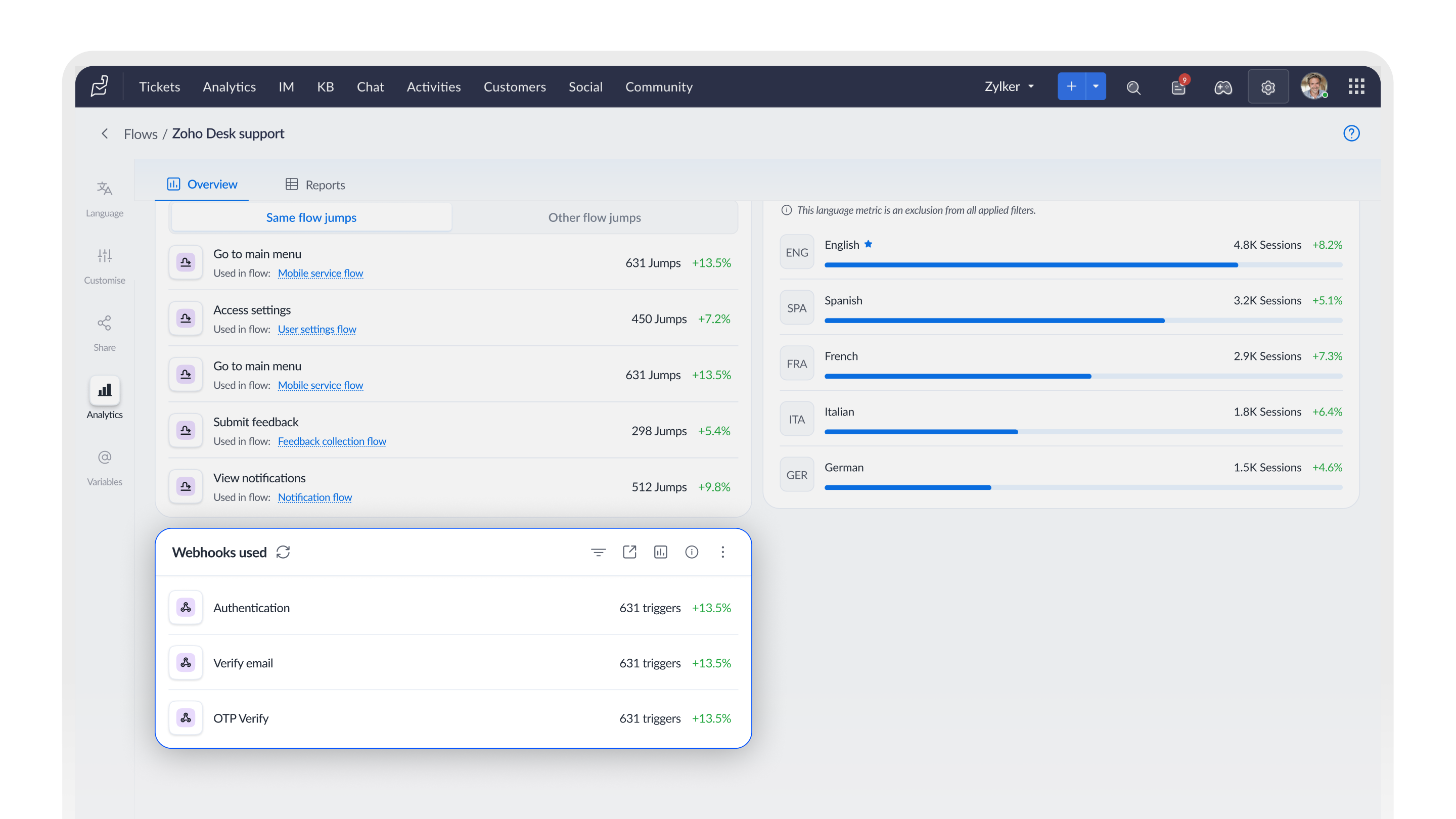The image size is (1456, 819).
Task: Click the Submit feedback jump icon
Action: point(186,431)
